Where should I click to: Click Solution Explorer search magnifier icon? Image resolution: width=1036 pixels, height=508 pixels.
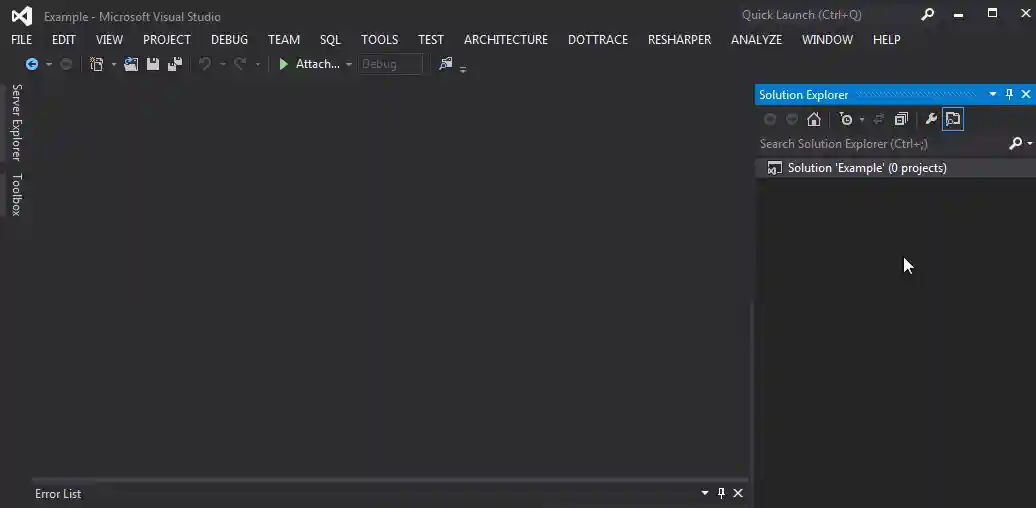tap(1016, 143)
